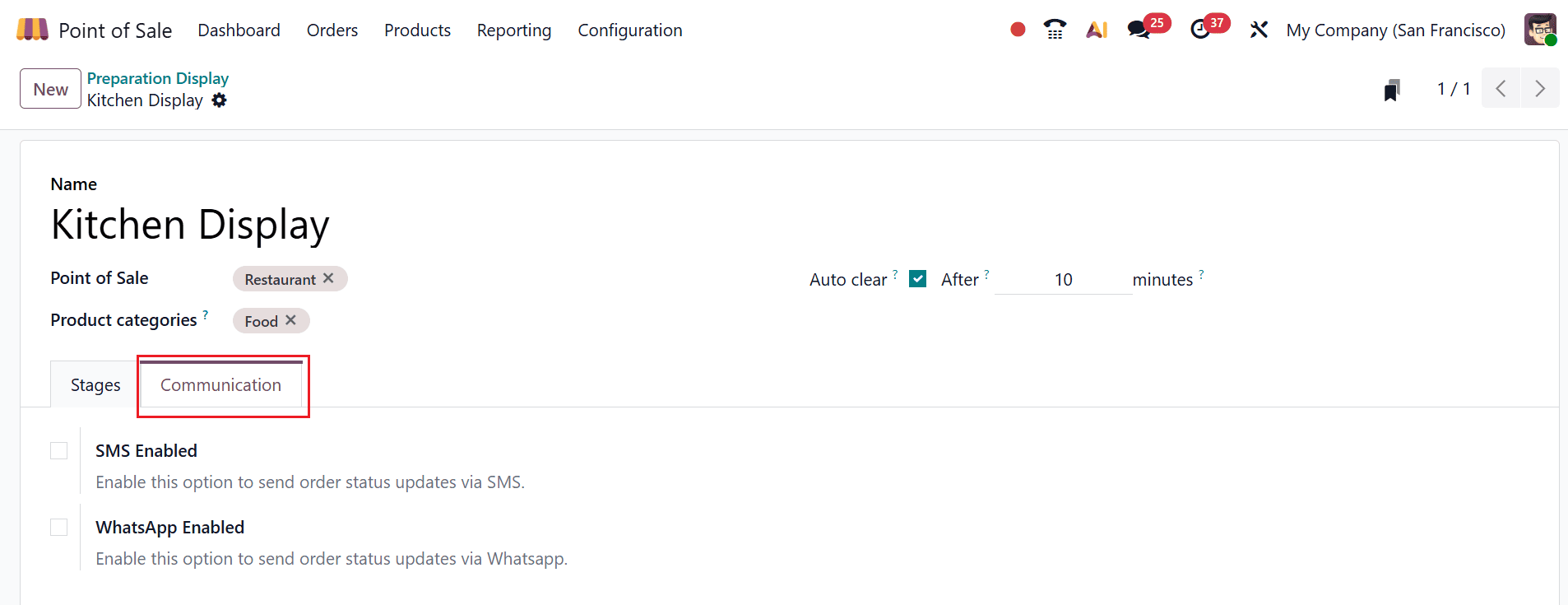Open the user avatar menu
Screen dimensions: 1568x605
coord(1540,30)
